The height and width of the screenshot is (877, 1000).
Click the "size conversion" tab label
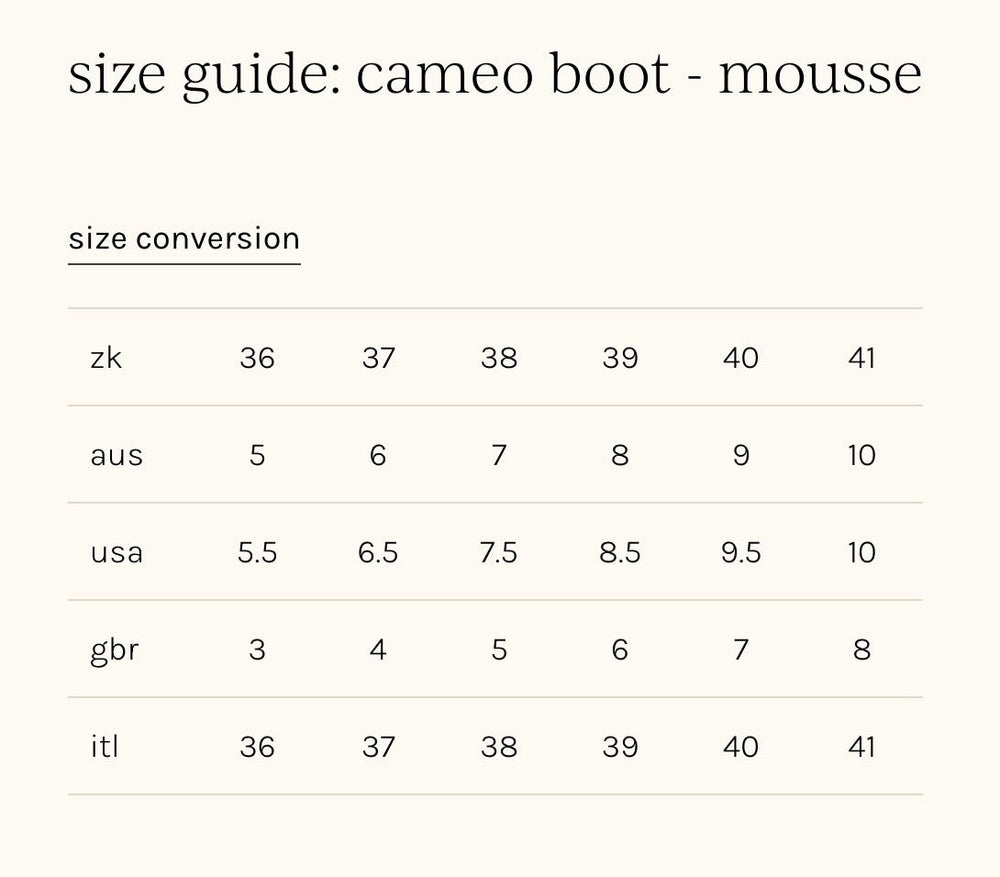point(184,239)
